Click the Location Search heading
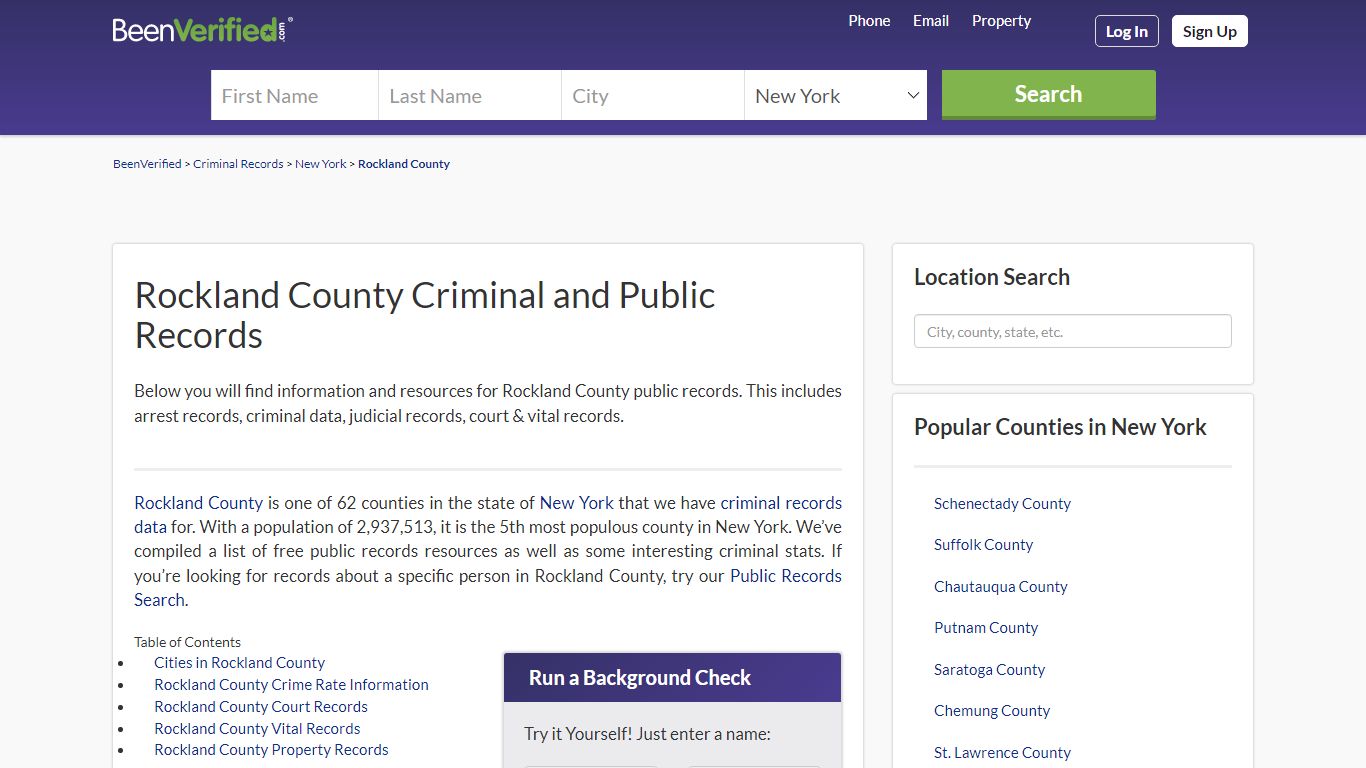The width and height of the screenshot is (1366, 768). (x=992, y=277)
